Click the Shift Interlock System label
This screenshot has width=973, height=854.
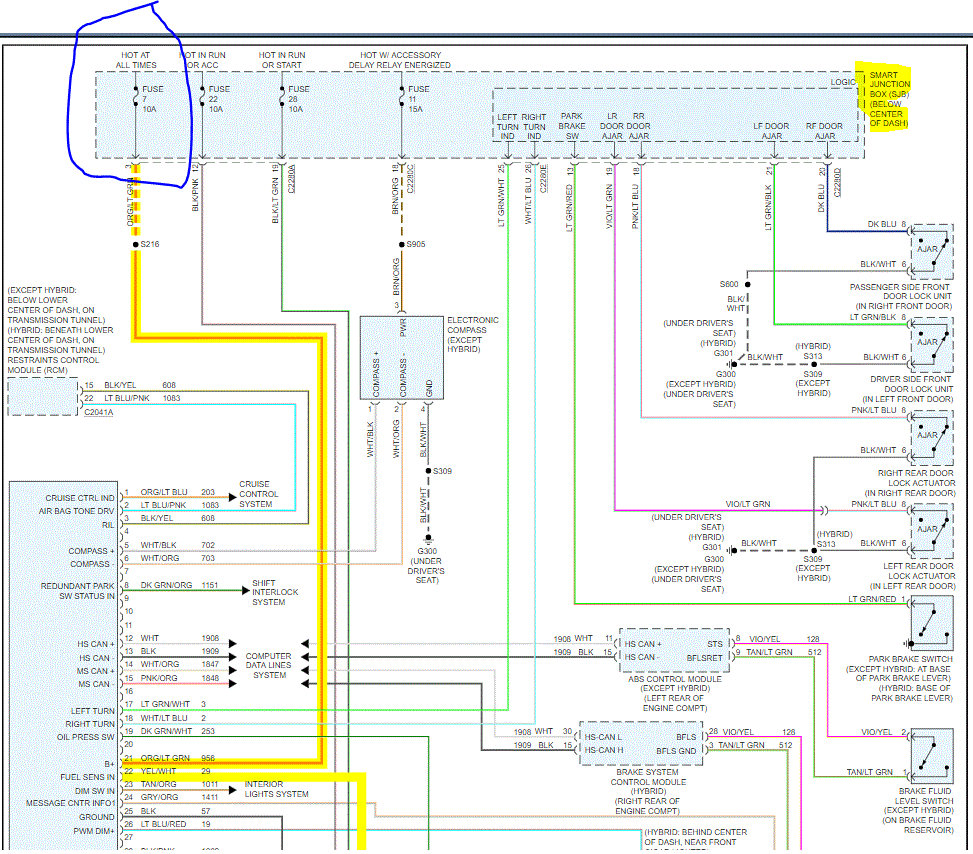(x=275, y=593)
